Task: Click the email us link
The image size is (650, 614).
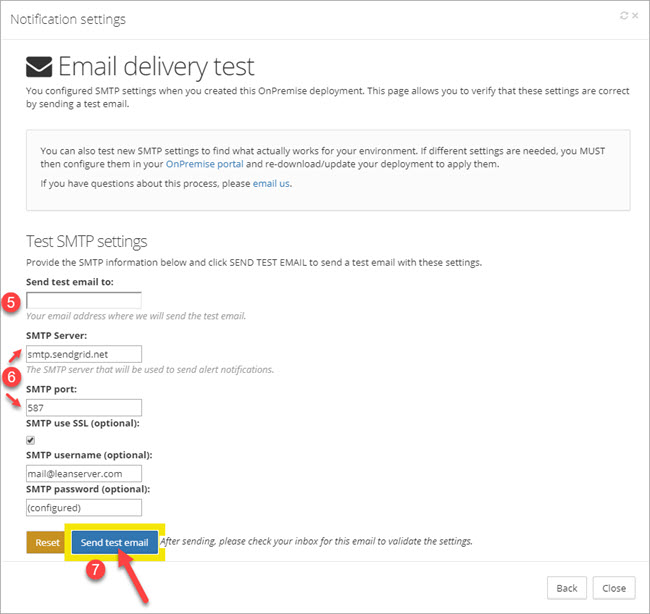Action: (x=271, y=183)
